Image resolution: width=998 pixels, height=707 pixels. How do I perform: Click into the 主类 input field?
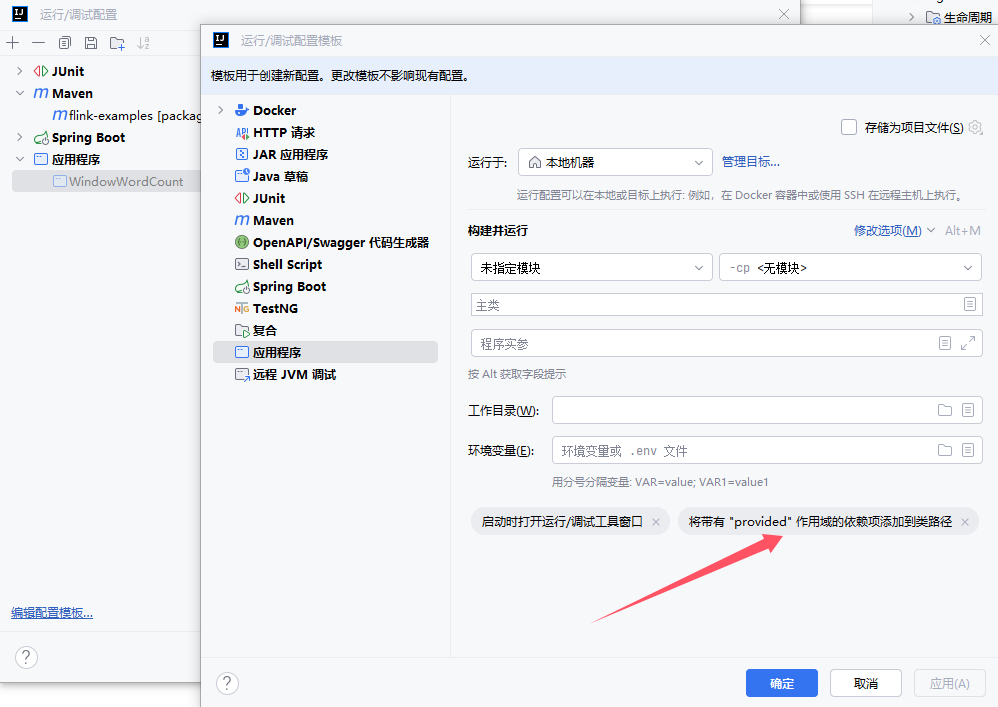point(714,305)
